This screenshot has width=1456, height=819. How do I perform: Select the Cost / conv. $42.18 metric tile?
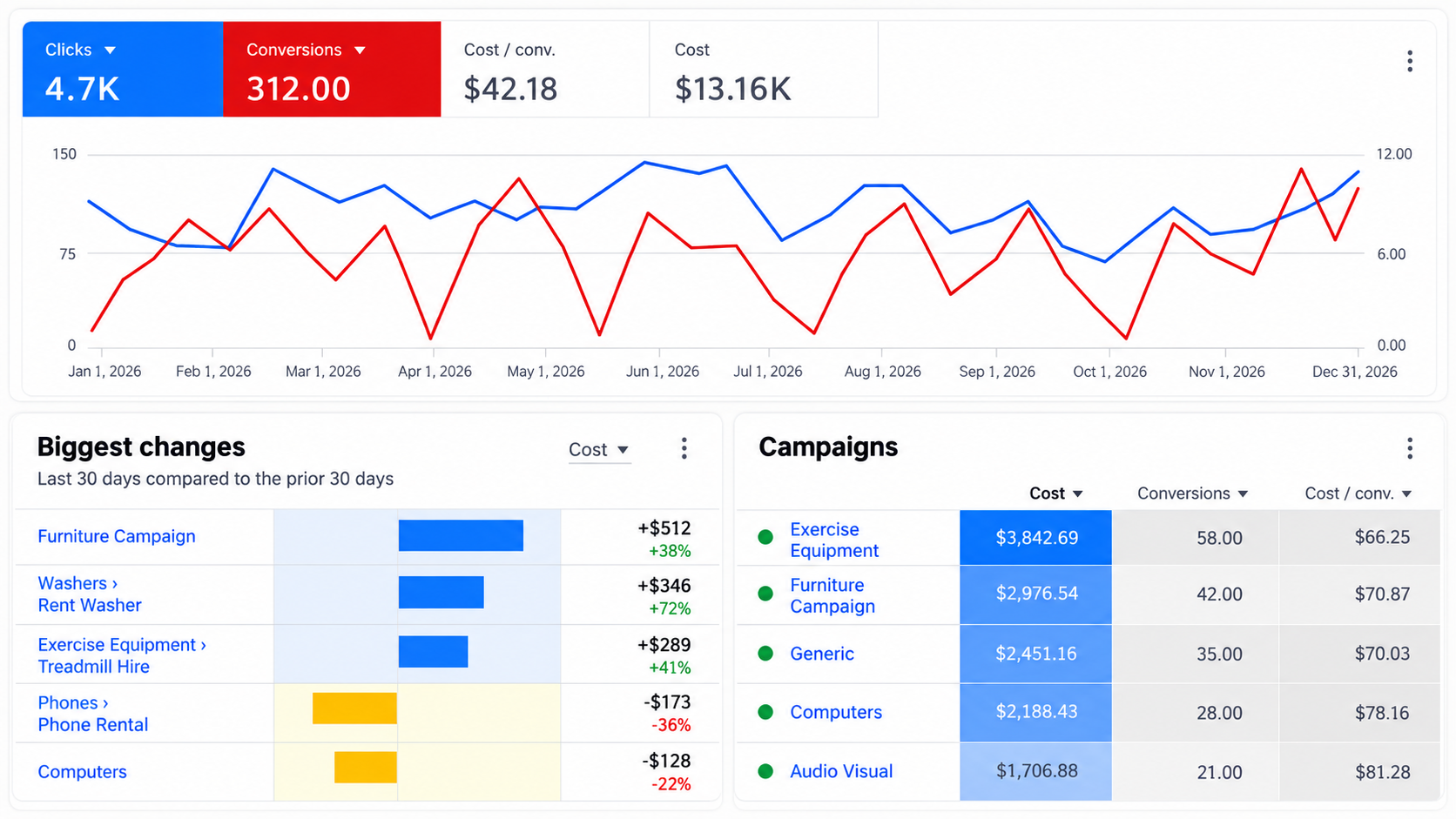click(545, 70)
